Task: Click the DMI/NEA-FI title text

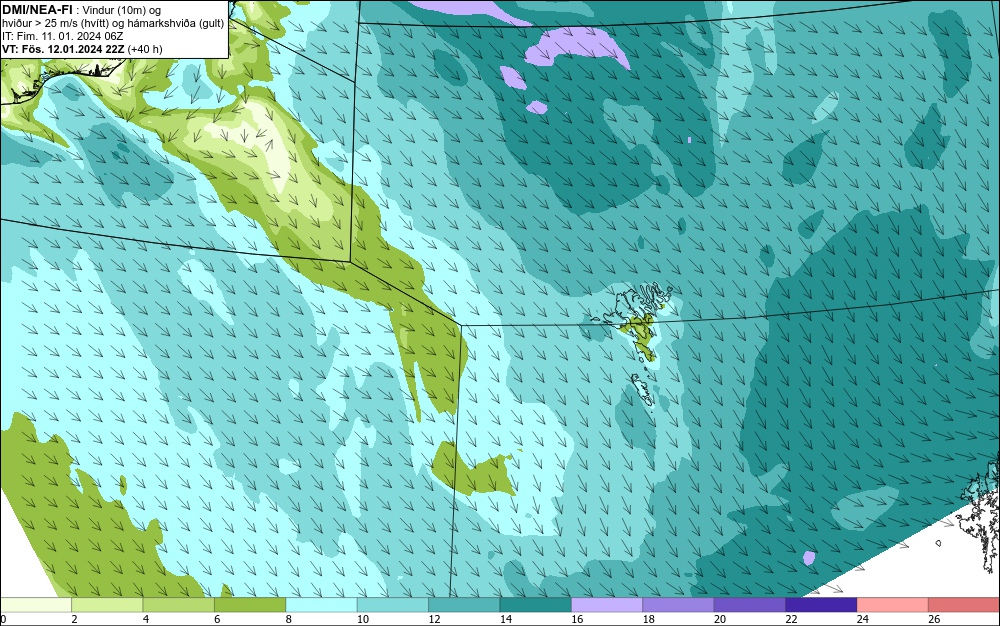Action: pos(37,10)
